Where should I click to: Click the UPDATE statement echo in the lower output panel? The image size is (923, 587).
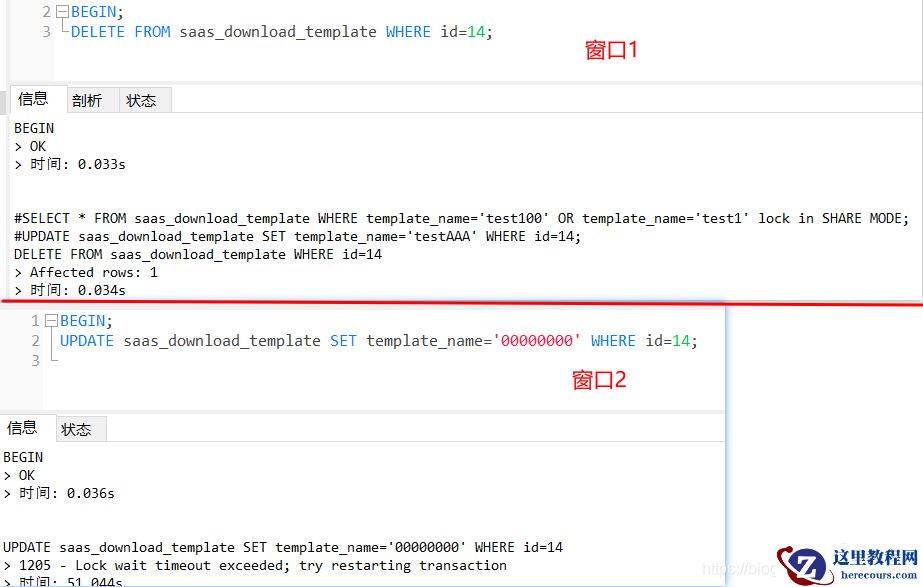[283, 548]
